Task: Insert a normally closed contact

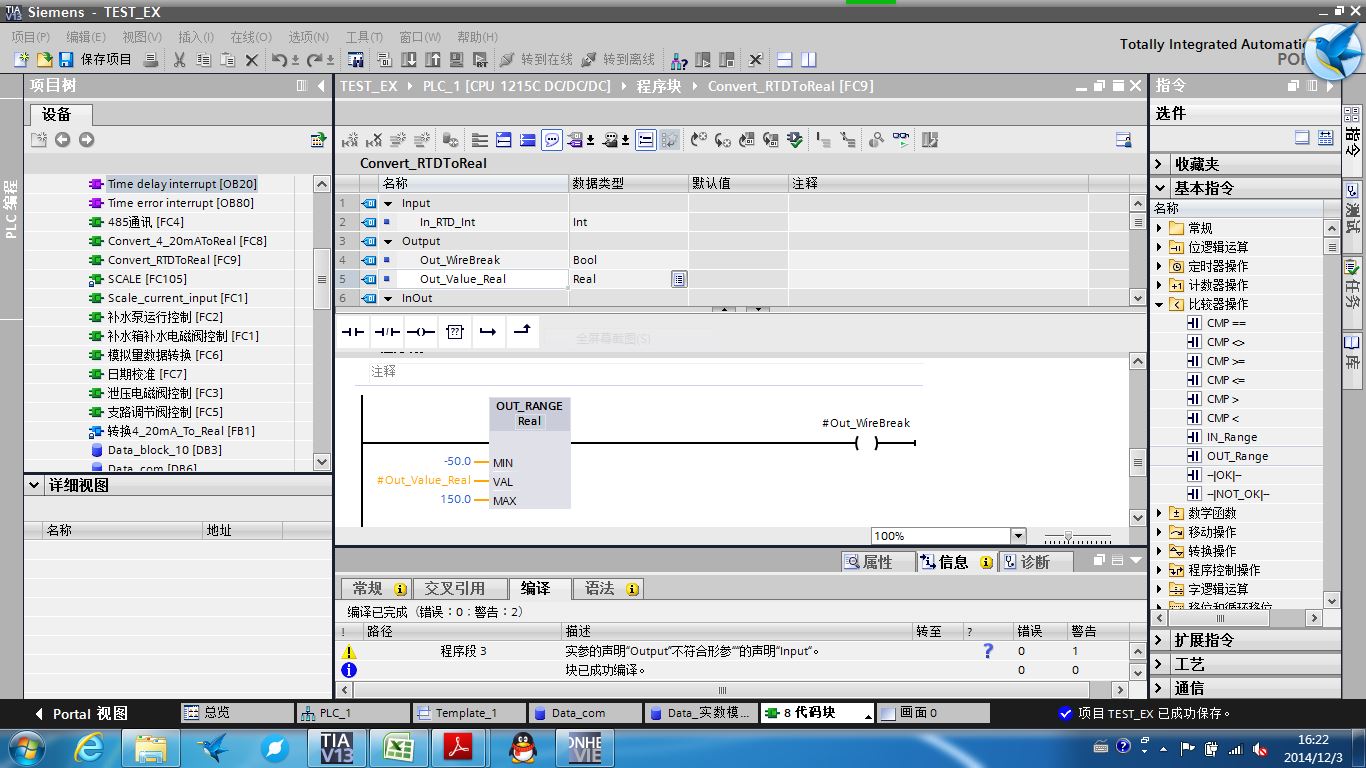Action: (387, 332)
